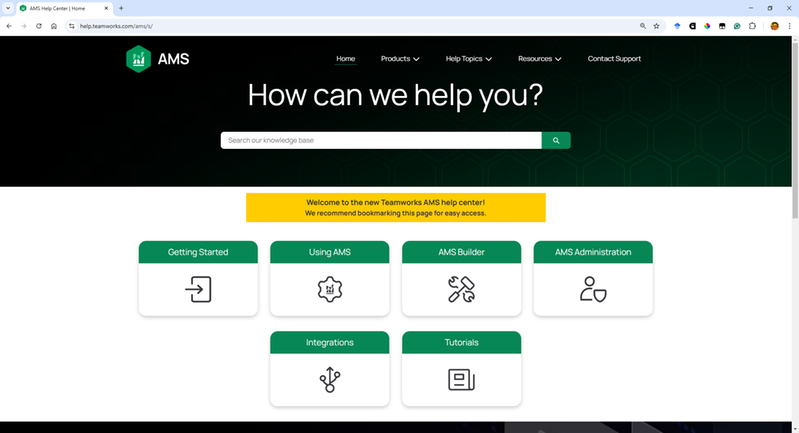Close the AMS Help Center tab

[x=106, y=8]
